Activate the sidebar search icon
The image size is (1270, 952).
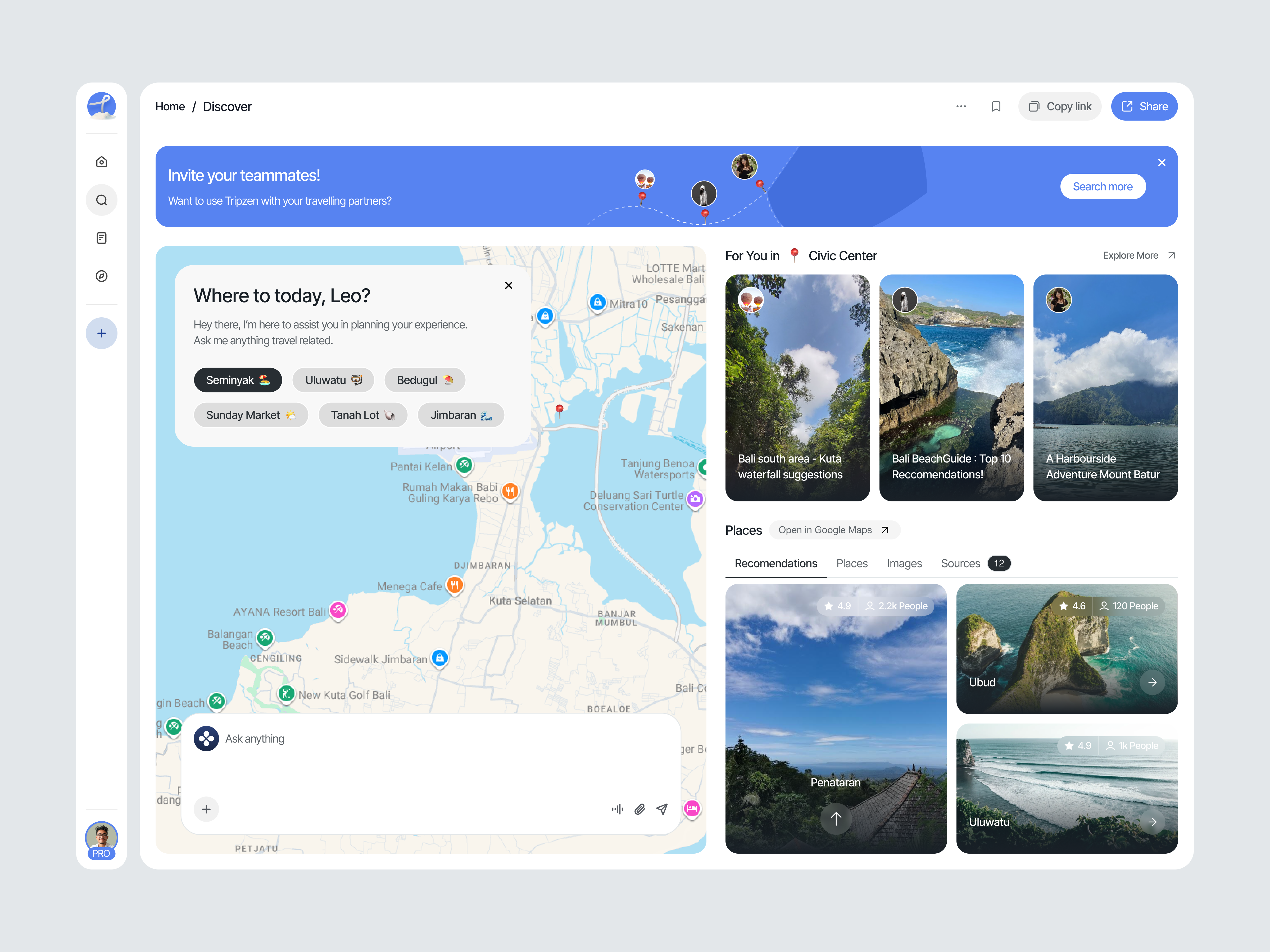point(101,200)
